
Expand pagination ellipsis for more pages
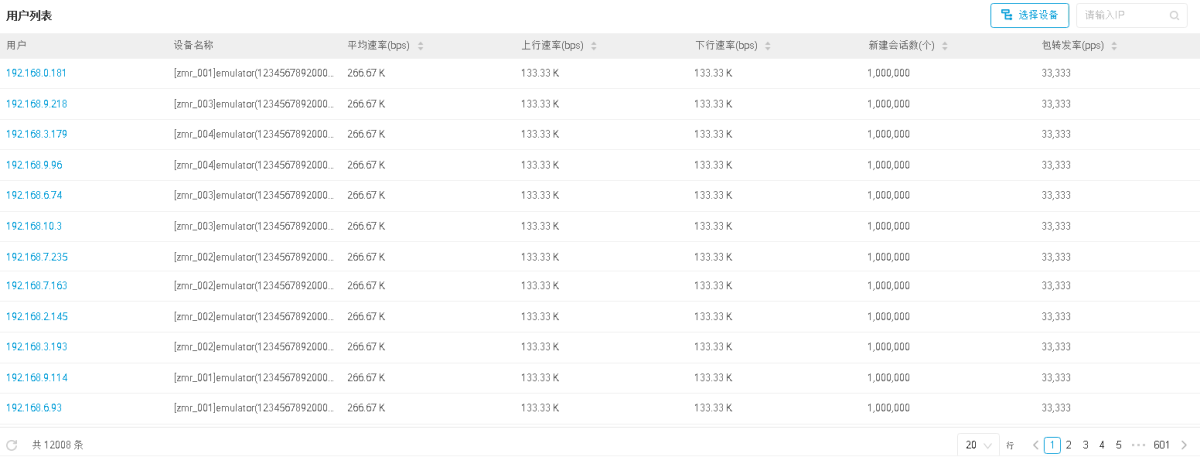pos(1138,445)
